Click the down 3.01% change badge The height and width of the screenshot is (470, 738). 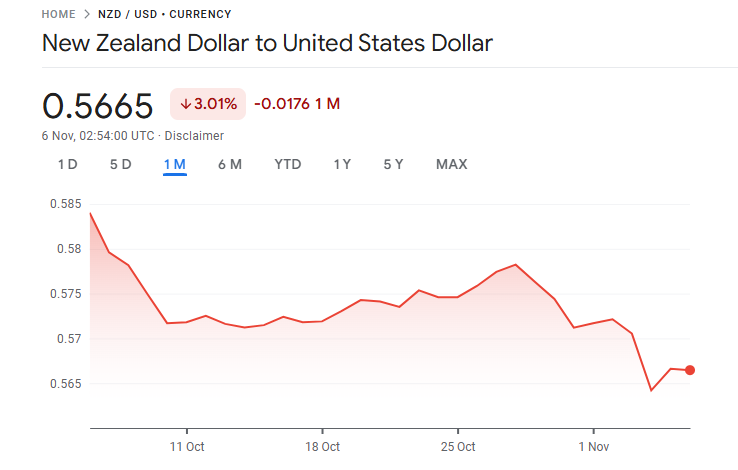click(x=208, y=103)
